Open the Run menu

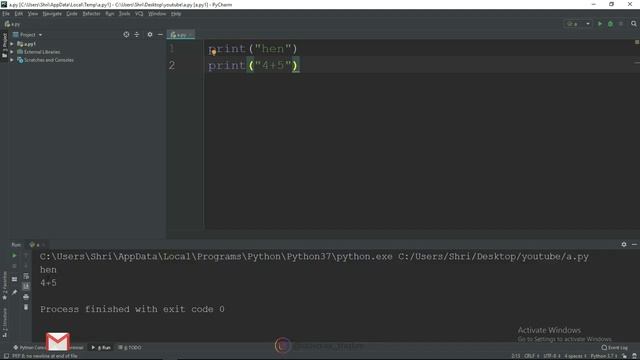coord(110,14)
